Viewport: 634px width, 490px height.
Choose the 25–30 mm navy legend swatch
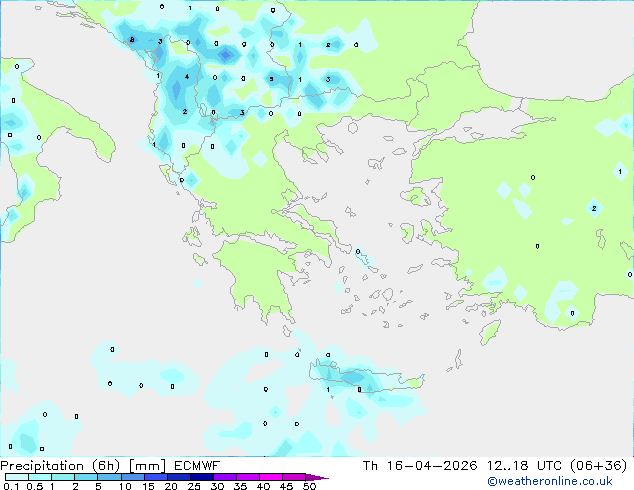pyautogui.click(x=202, y=477)
